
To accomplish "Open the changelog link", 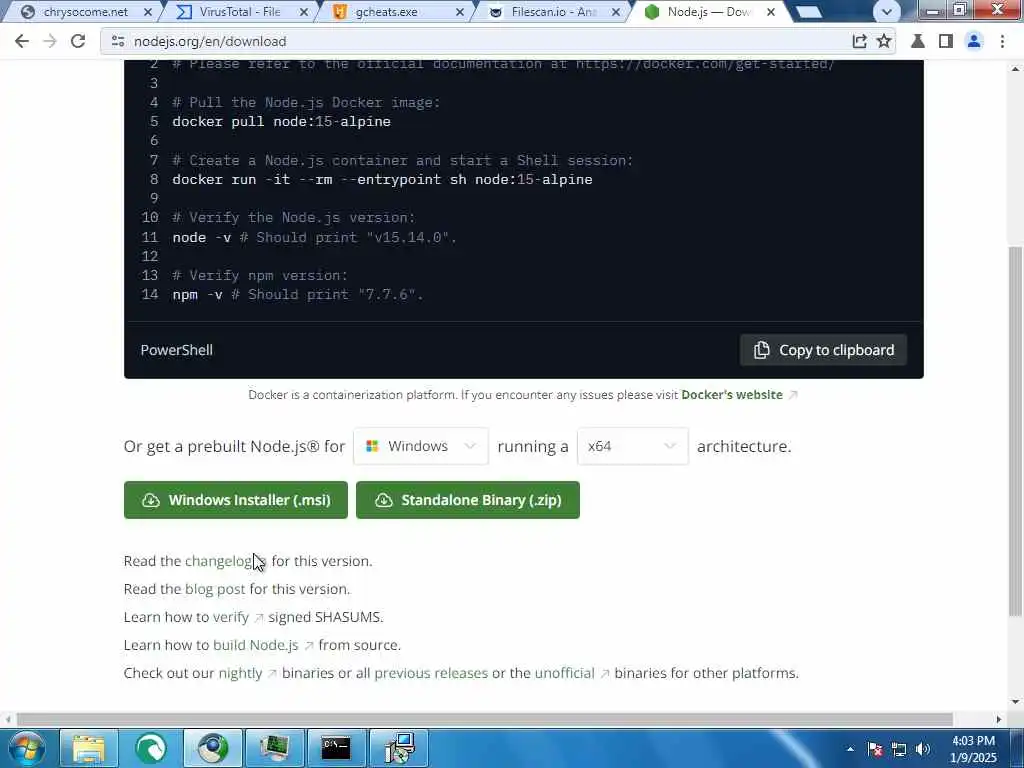I will (x=218, y=561).
